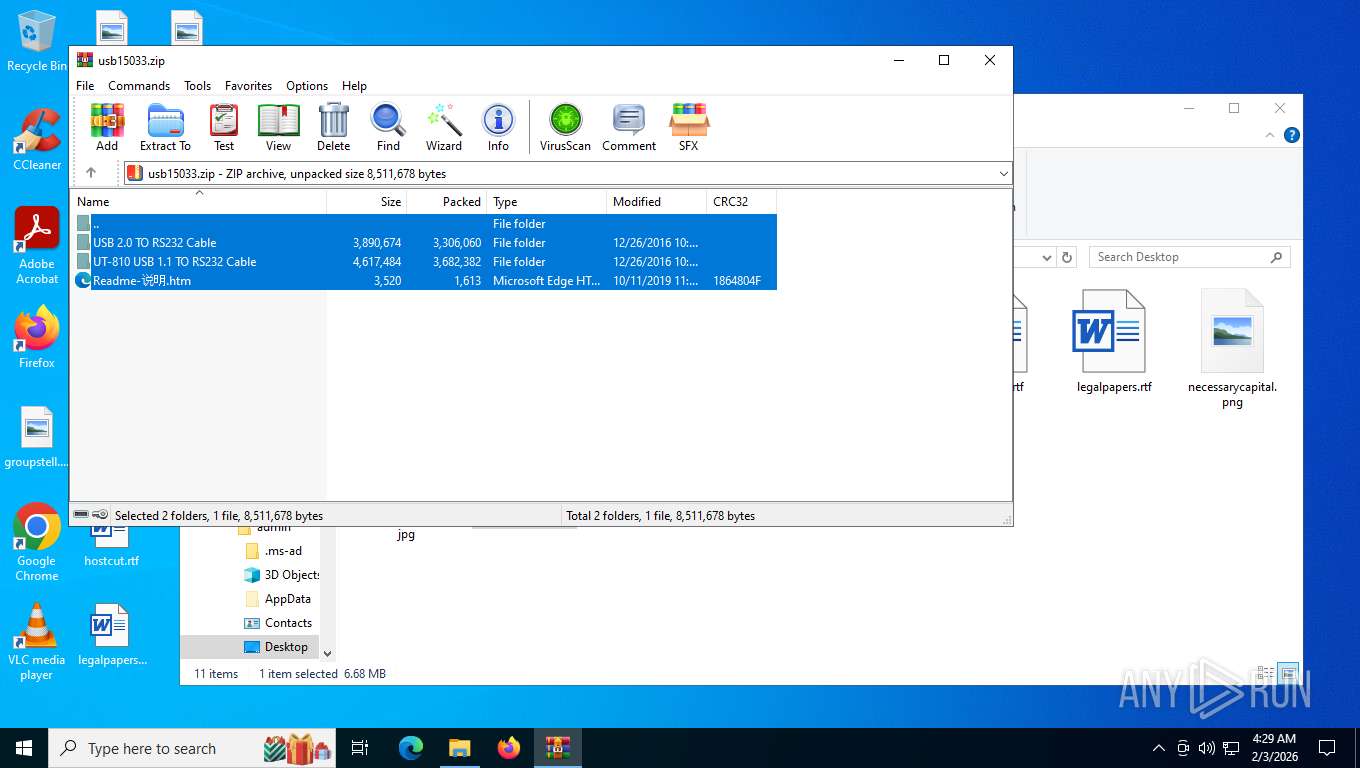The width and height of the screenshot is (1360, 768).
Task: Sort by the Type column header
Action: (546, 201)
